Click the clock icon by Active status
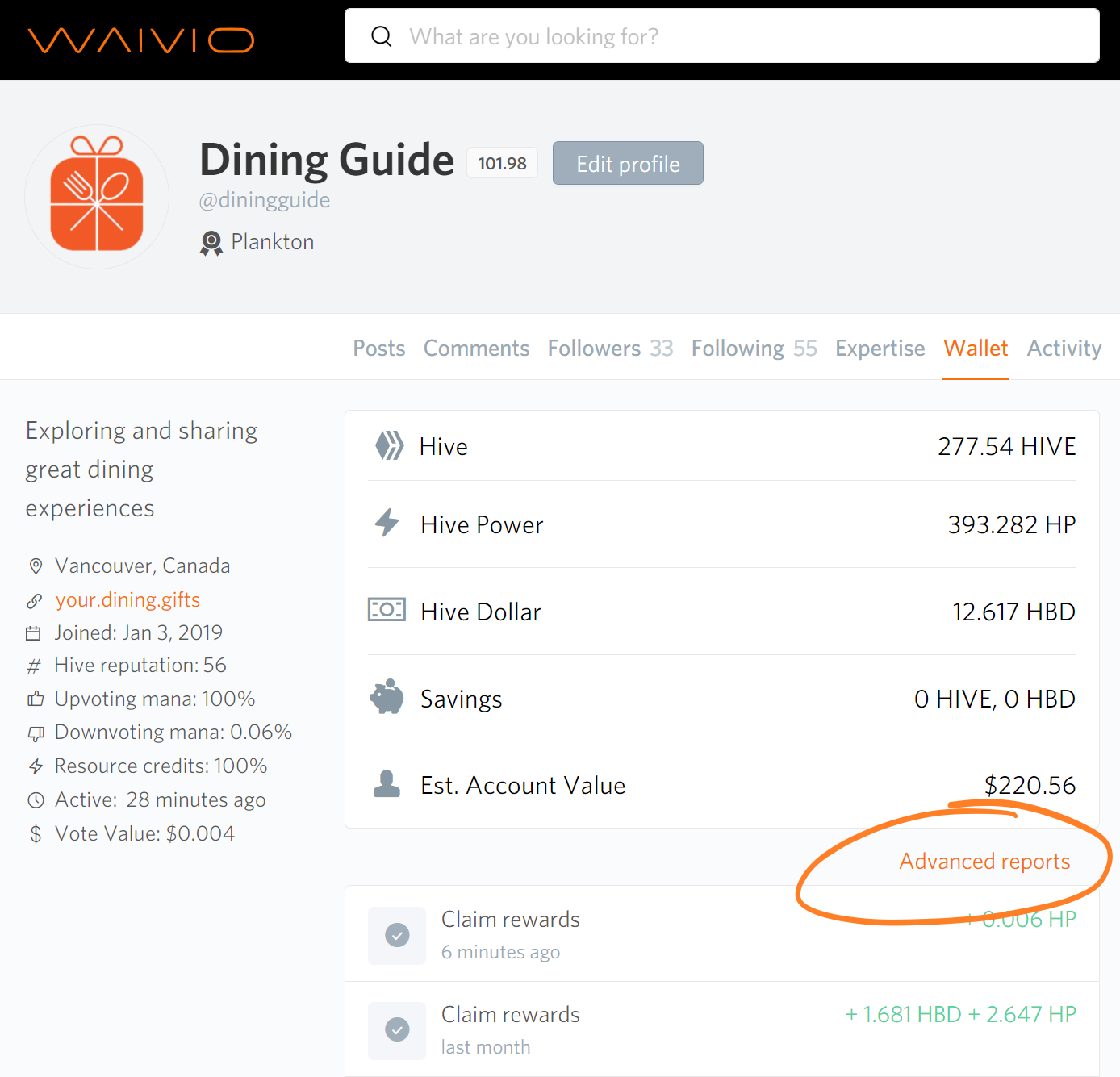This screenshot has height=1077, width=1120. click(x=36, y=800)
